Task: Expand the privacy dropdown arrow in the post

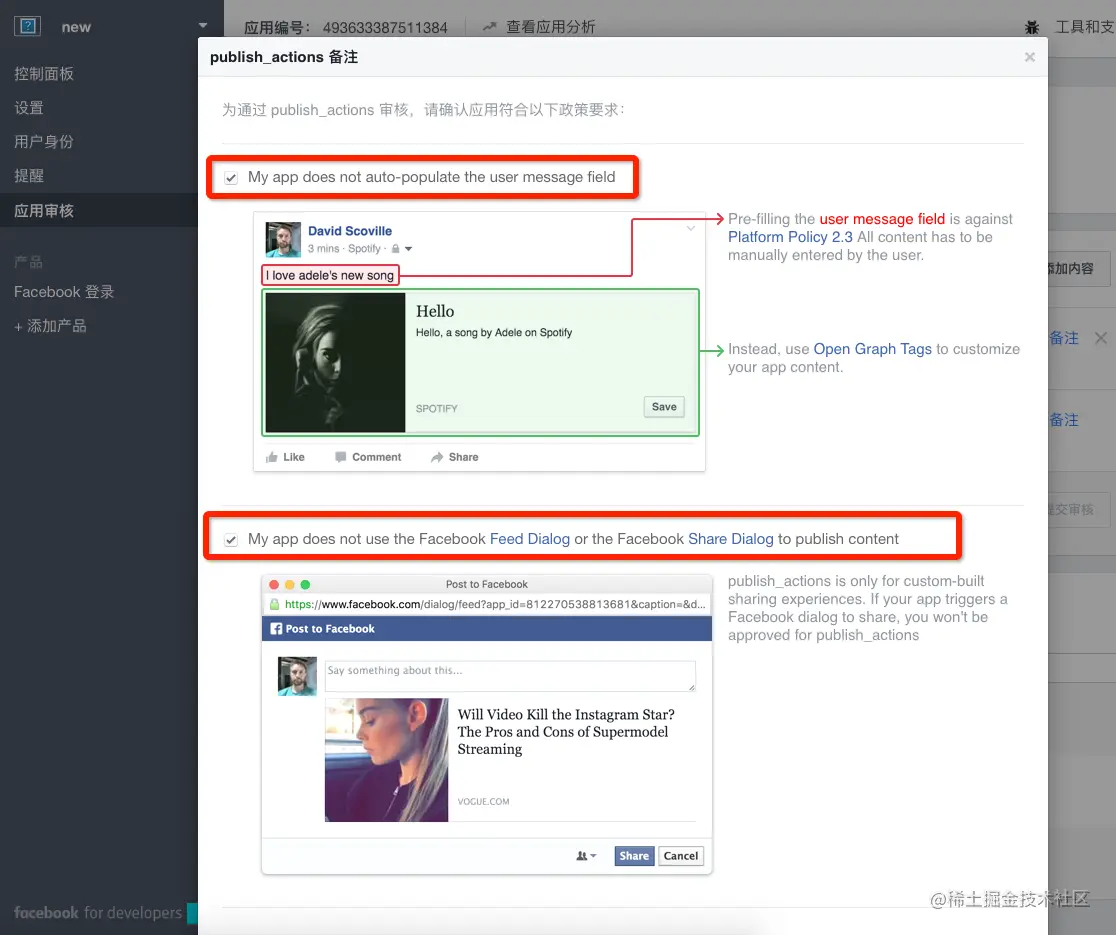Action: pyautogui.click(x=409, y=249)
